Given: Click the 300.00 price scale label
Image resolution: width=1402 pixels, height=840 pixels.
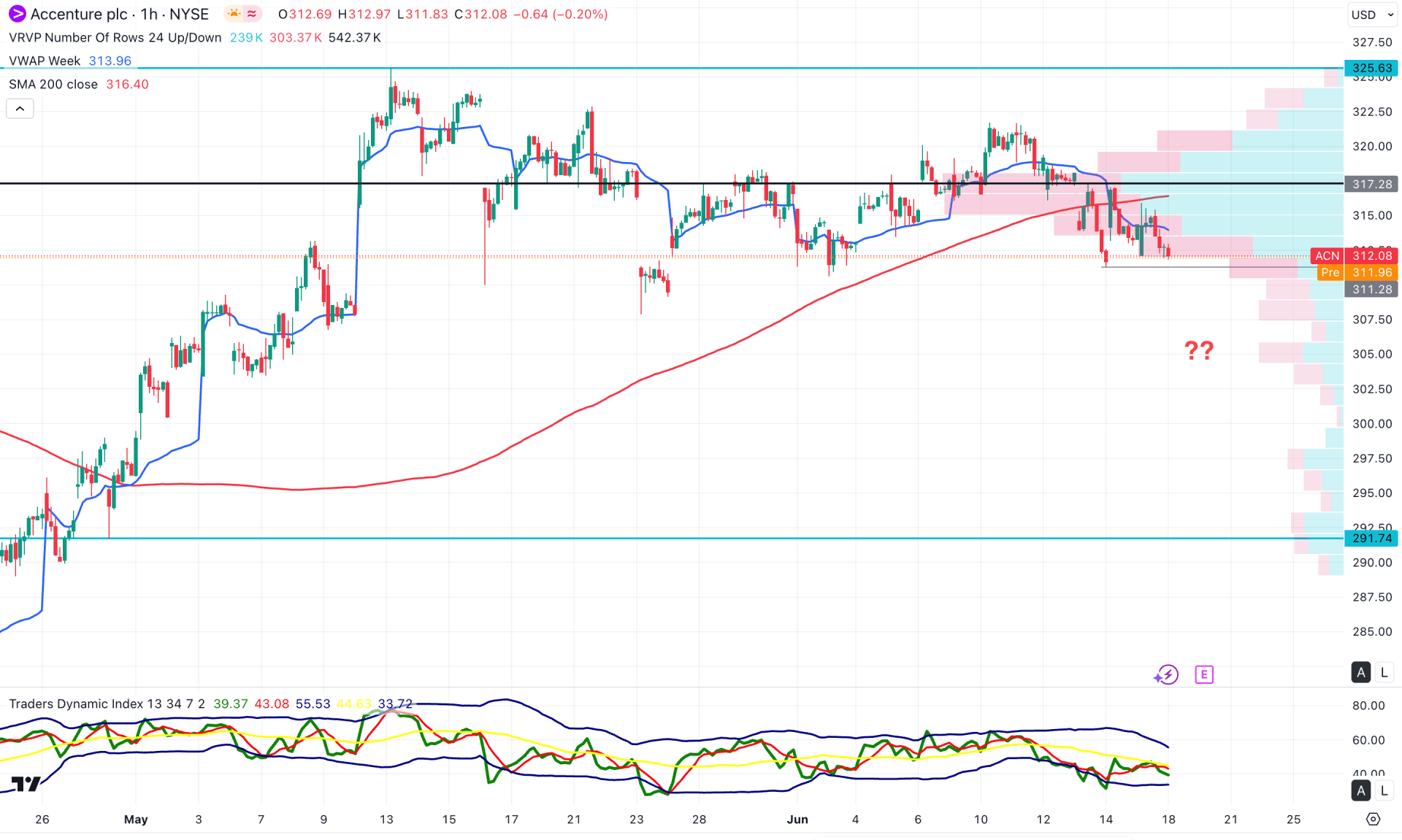Looking at the screenshot, I should (1371, 423).
